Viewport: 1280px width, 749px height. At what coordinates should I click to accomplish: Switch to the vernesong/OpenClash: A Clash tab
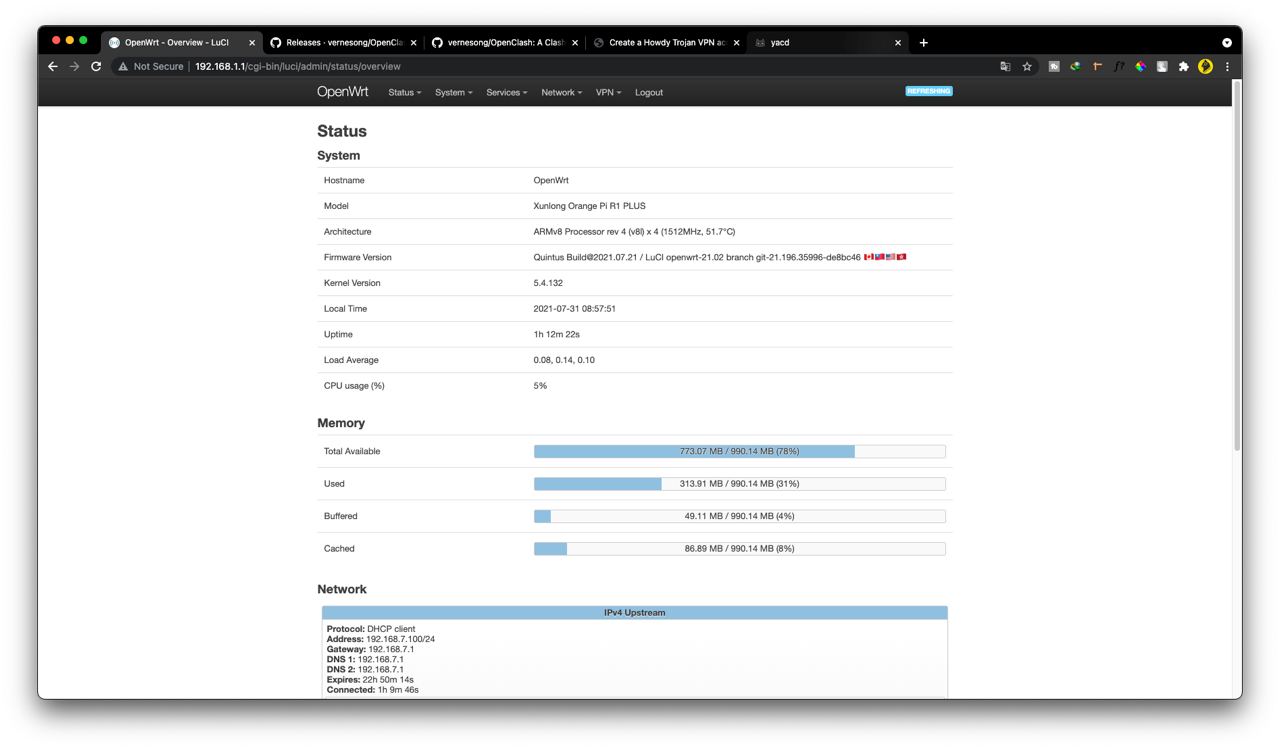(x=505, y=43)
